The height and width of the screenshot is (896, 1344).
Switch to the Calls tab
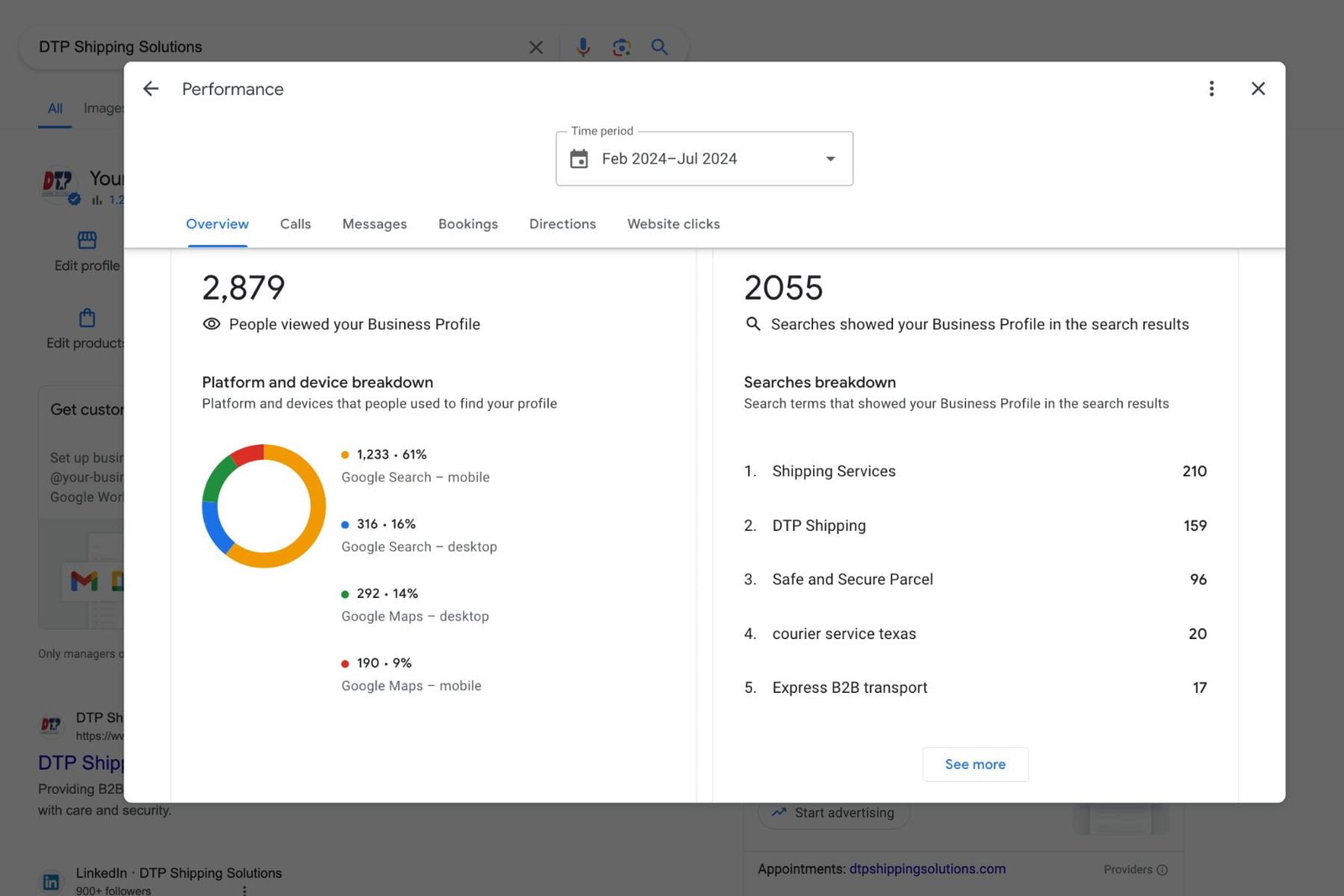click(296, 224)
